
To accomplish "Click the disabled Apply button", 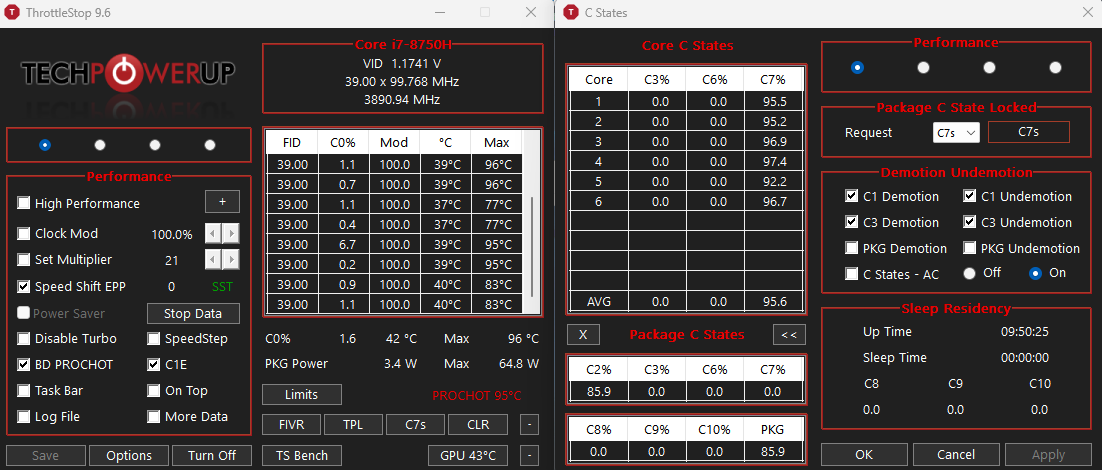I will tap(1048, 455).
